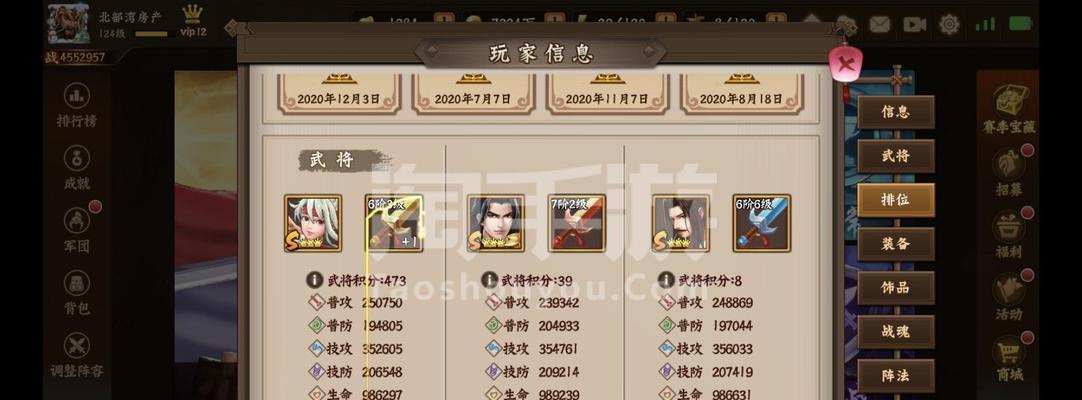This screenshot has height=400, width=1082.
Task: Switch to the 信息 tab
Action: pos(896,112)
